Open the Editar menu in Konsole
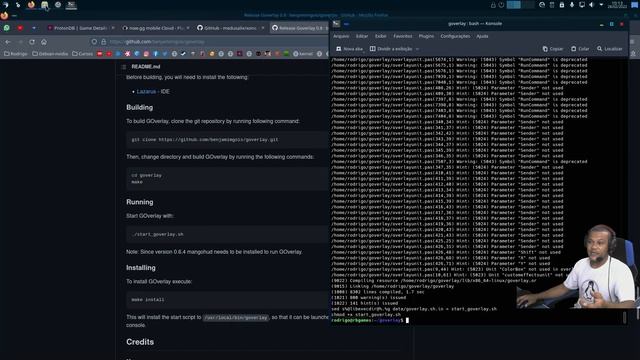 [362, 36]
